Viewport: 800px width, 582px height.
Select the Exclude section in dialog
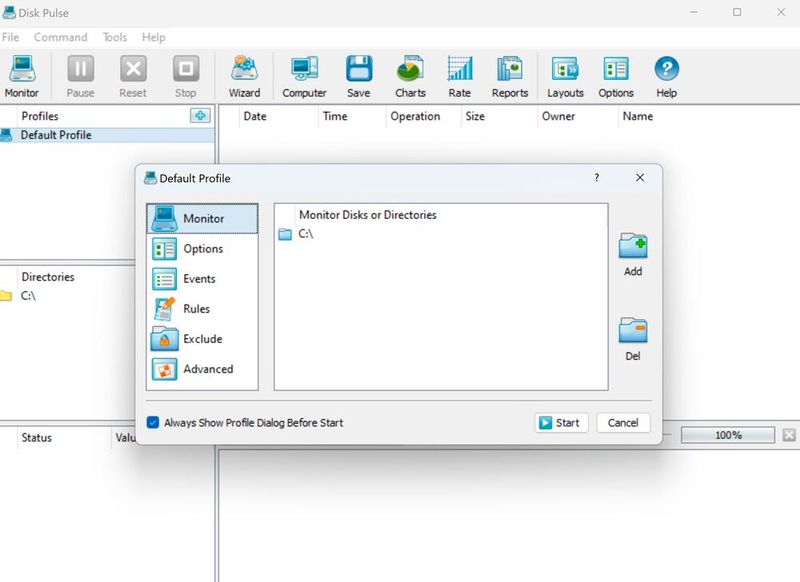point(202,339)
